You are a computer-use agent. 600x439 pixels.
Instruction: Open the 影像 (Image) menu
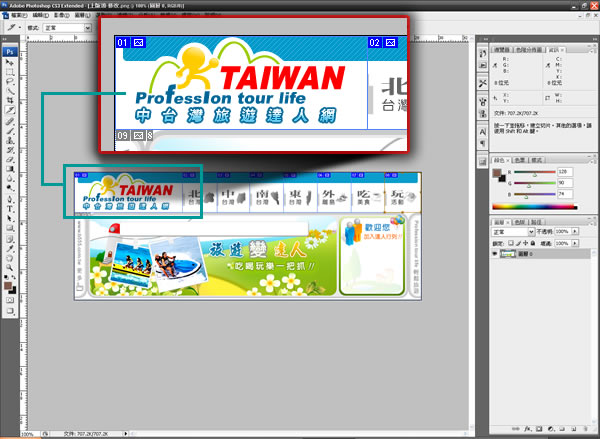61,15
